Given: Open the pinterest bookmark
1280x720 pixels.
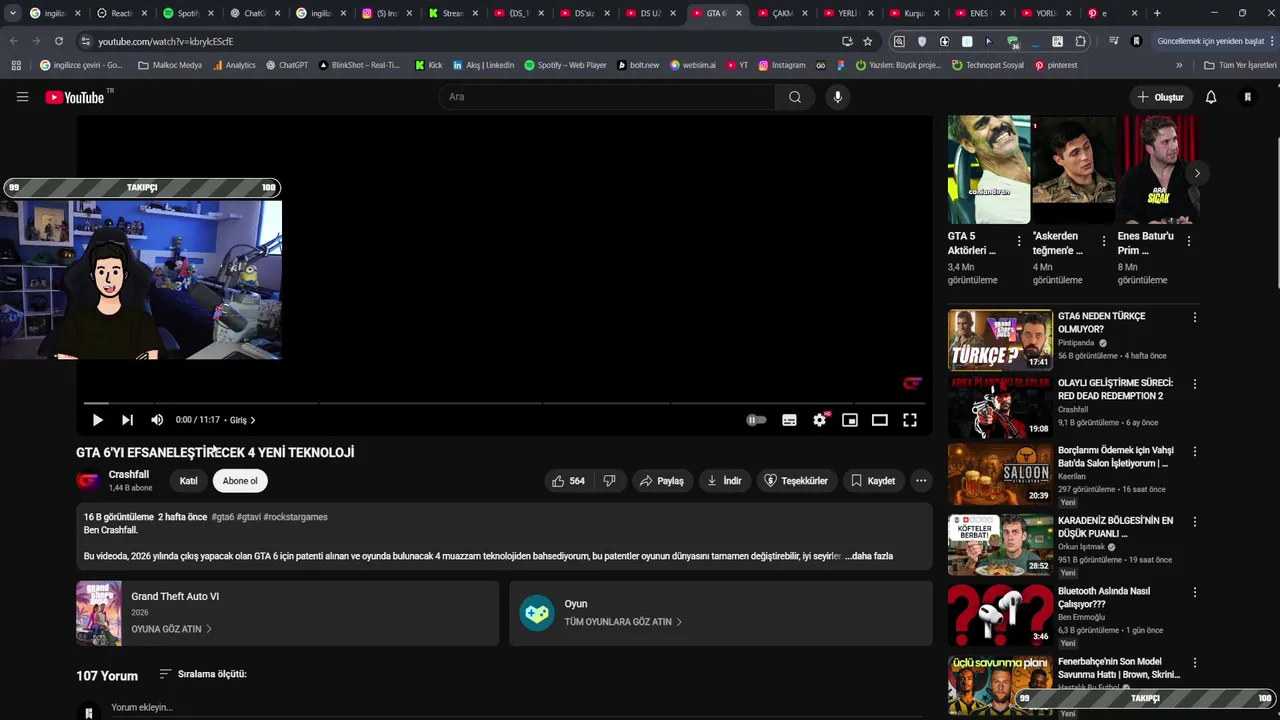Looking at the screenshot, I should coord(1056,65).
